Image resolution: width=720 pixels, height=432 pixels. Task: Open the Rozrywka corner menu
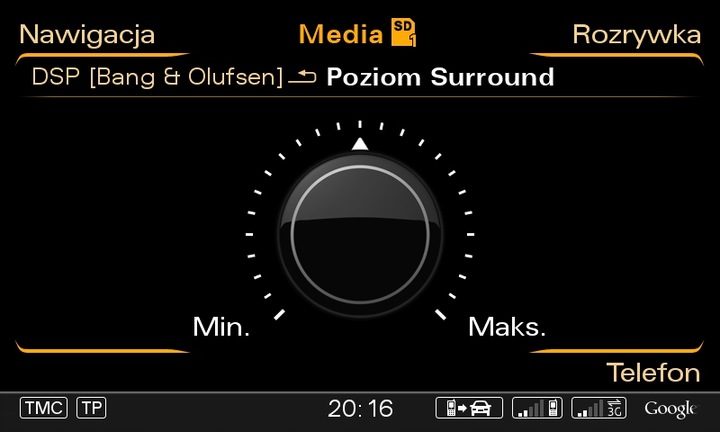tap(636, 35)
